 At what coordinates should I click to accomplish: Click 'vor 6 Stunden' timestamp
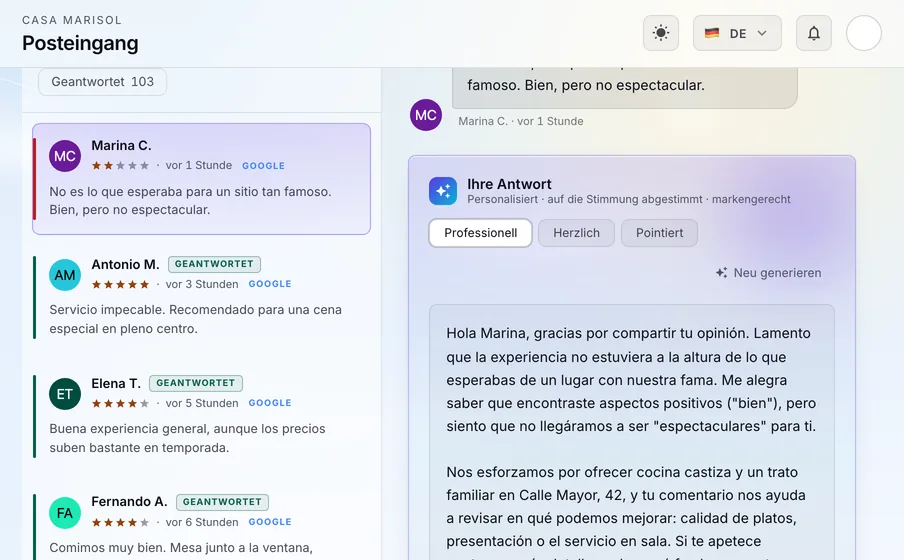pos(202,522)
